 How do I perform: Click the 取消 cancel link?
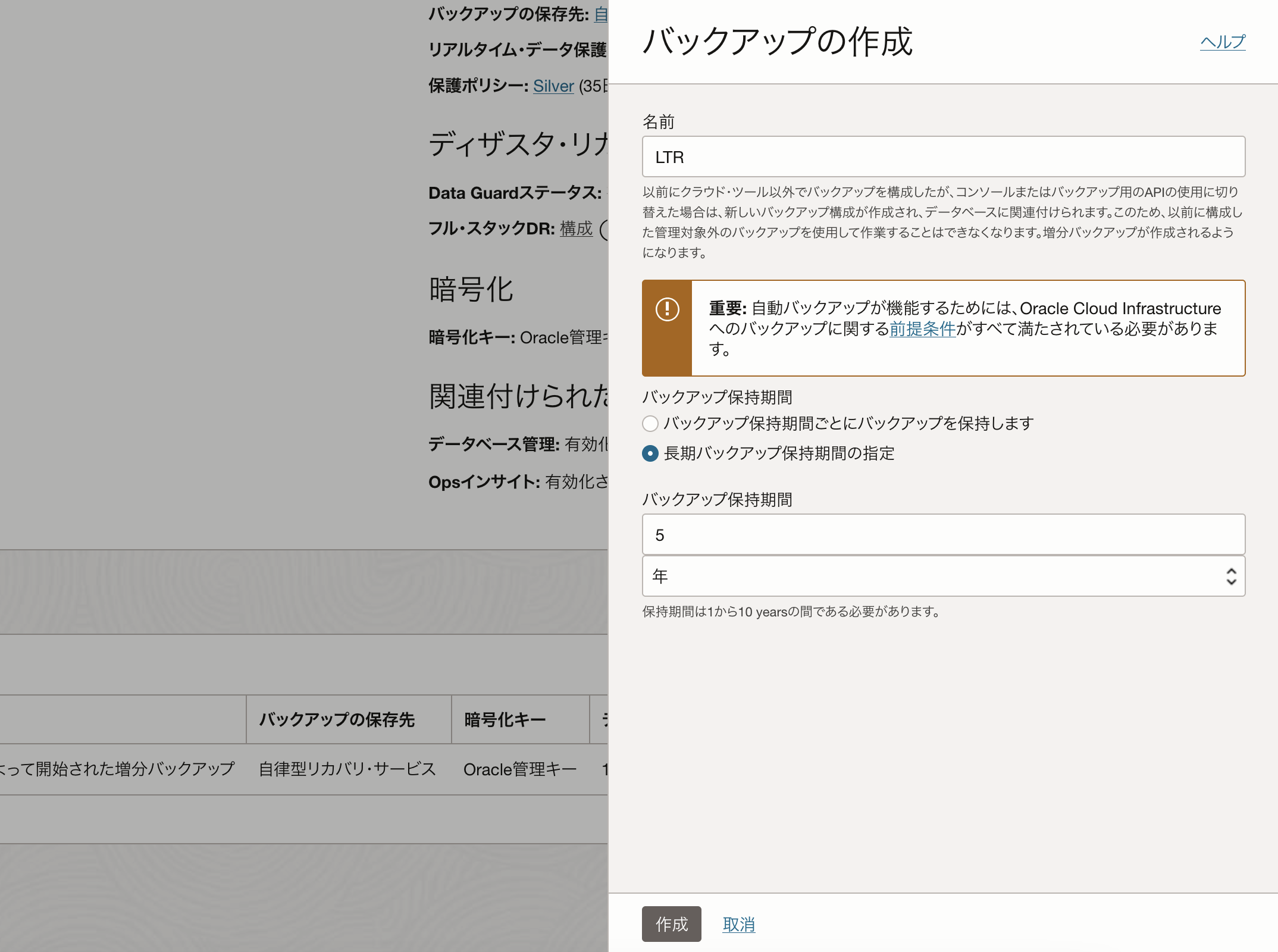(738, 924)
